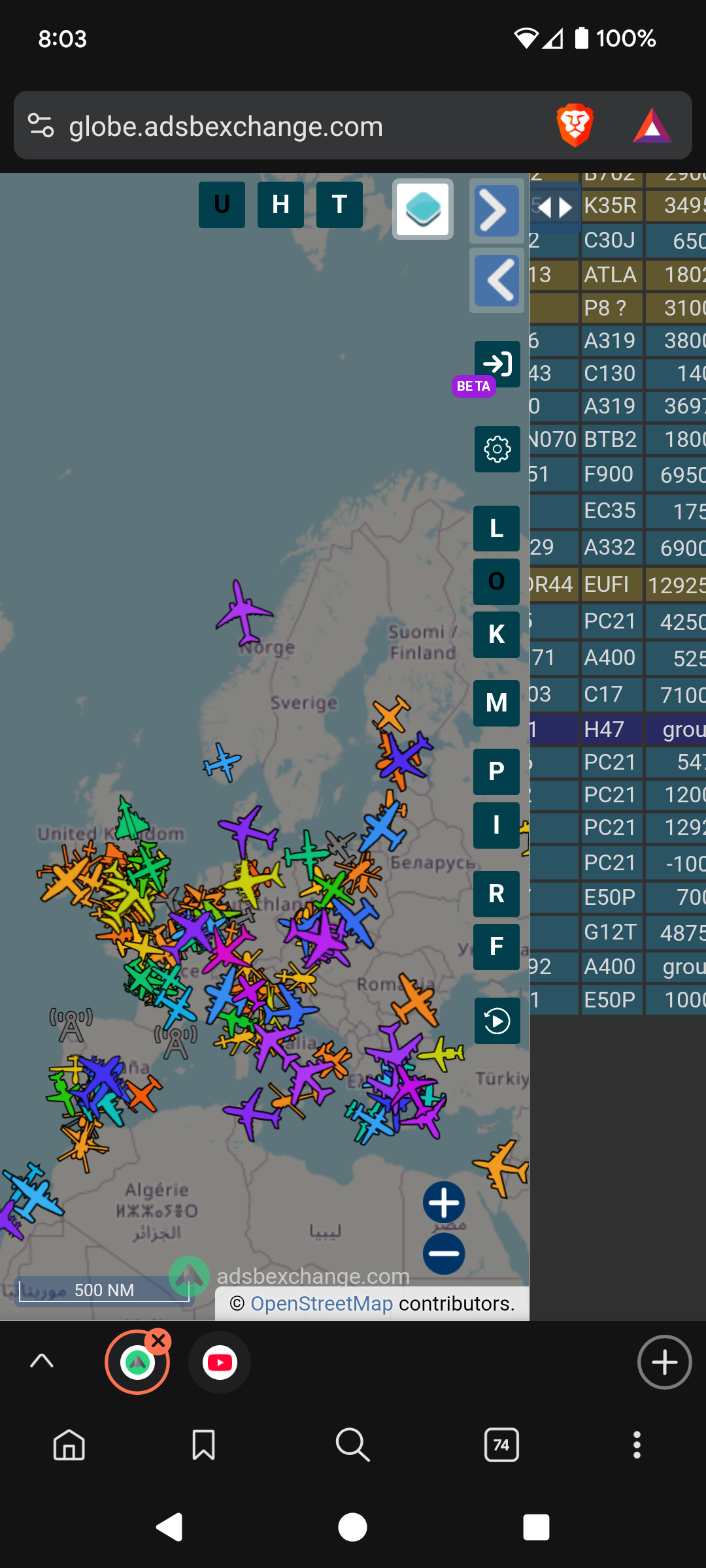Toggle the O map option button
Image resolution: width=706 pixels, height=1568 pixels.
point(497,581)
